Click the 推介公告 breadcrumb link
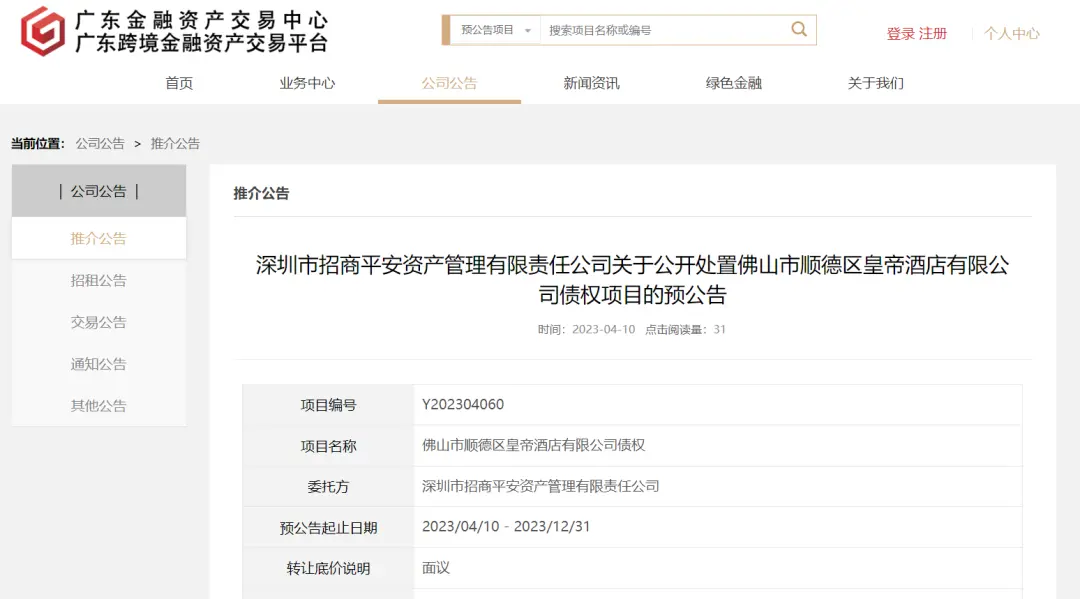 pos(175,144)
